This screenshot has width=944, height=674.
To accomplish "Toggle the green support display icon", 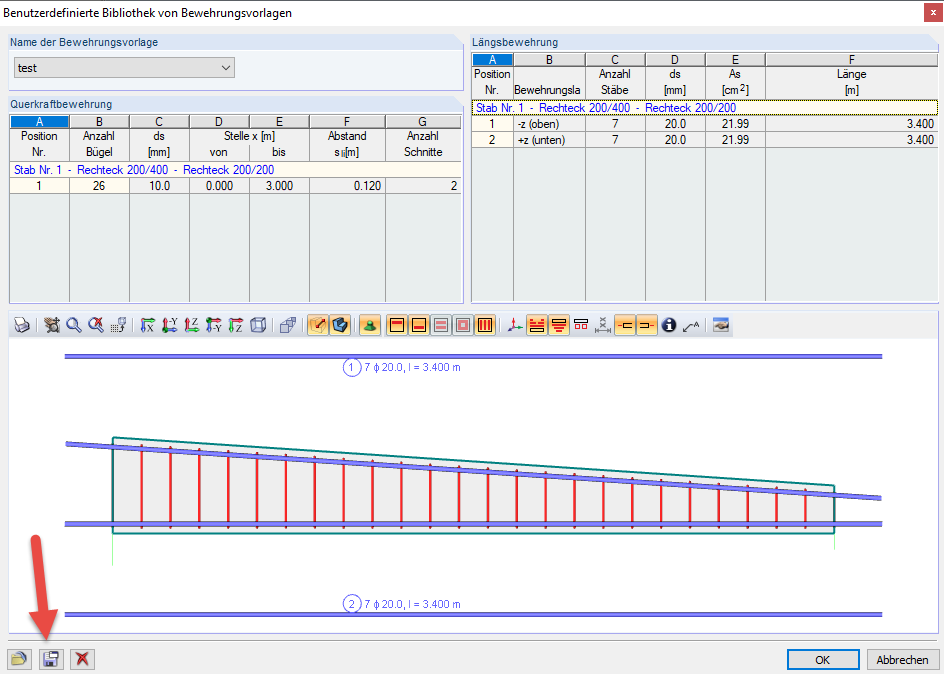I will 370,326.
